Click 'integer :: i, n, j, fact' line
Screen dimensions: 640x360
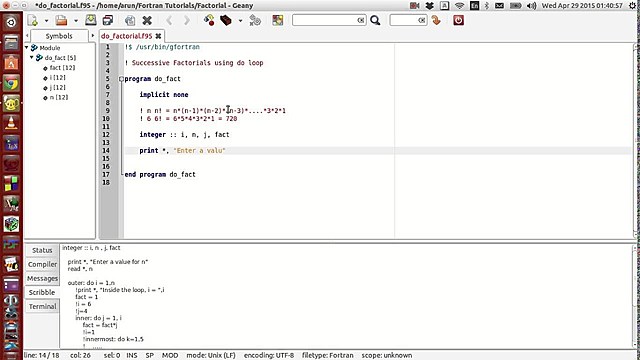[x=184, y=135]
